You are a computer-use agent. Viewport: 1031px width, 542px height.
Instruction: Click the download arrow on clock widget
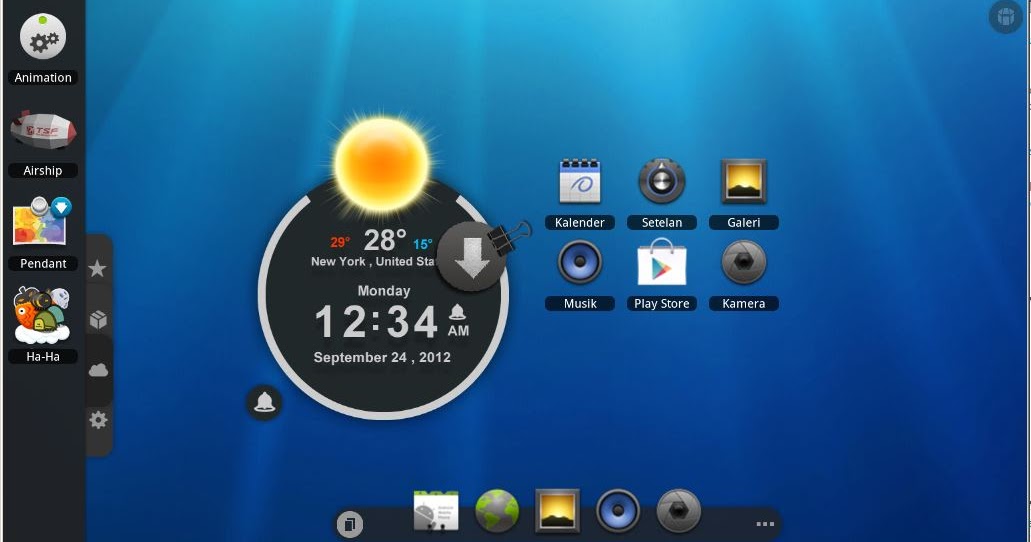pos(471,257)
